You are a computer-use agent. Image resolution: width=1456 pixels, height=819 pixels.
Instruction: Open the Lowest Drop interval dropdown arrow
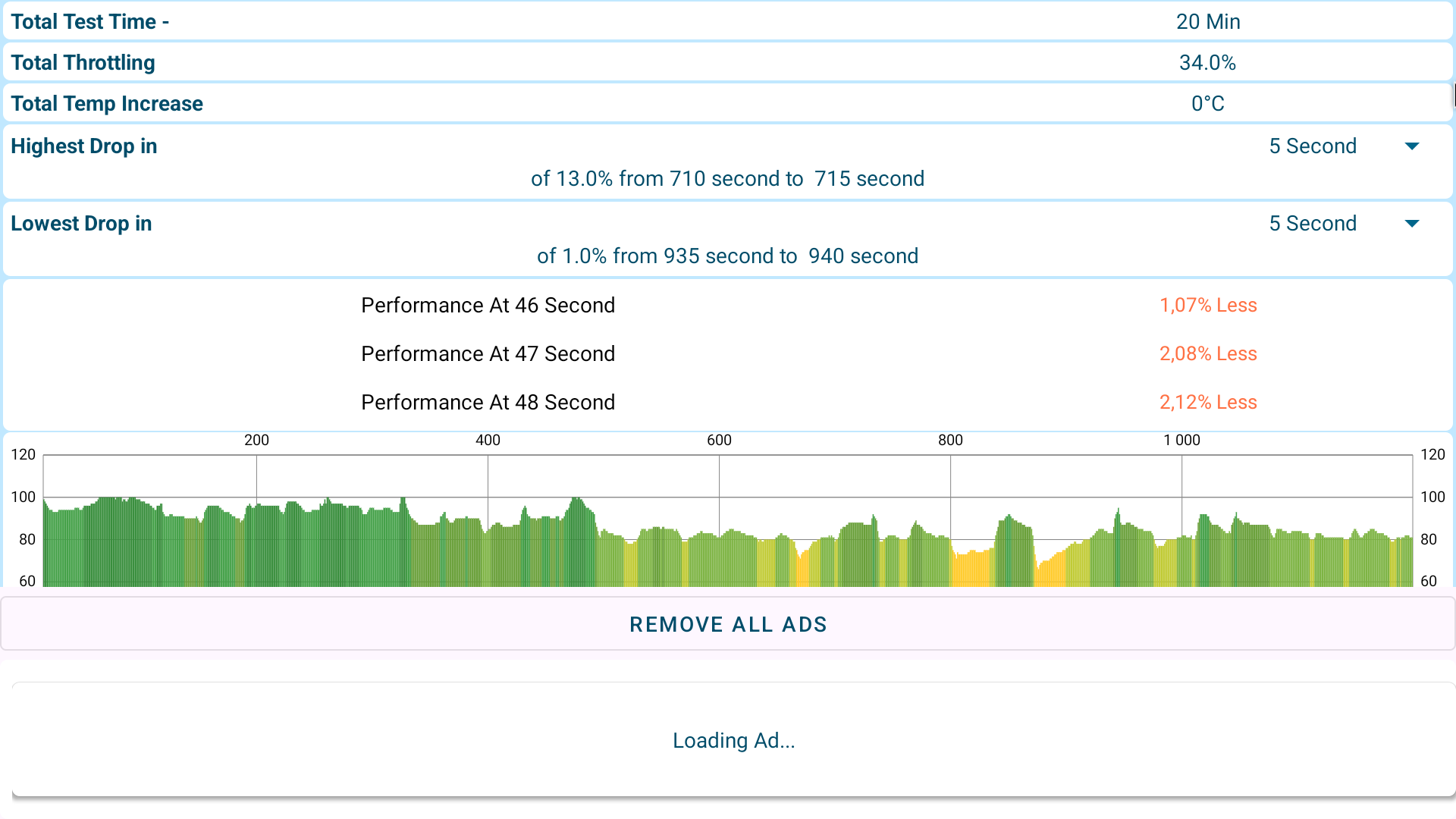point(1411,224)
